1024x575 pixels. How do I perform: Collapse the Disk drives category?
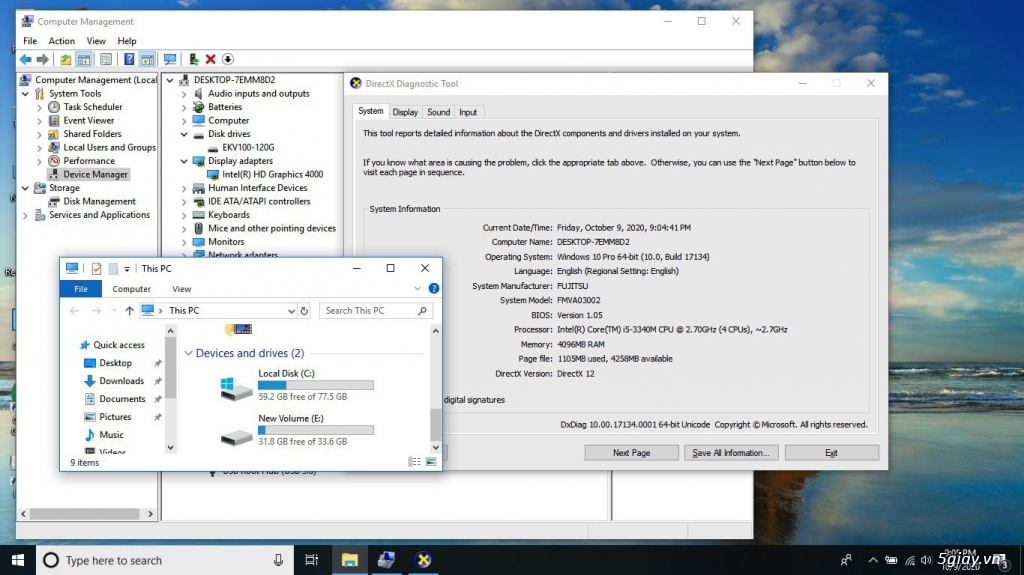click(x=184, y=134)
